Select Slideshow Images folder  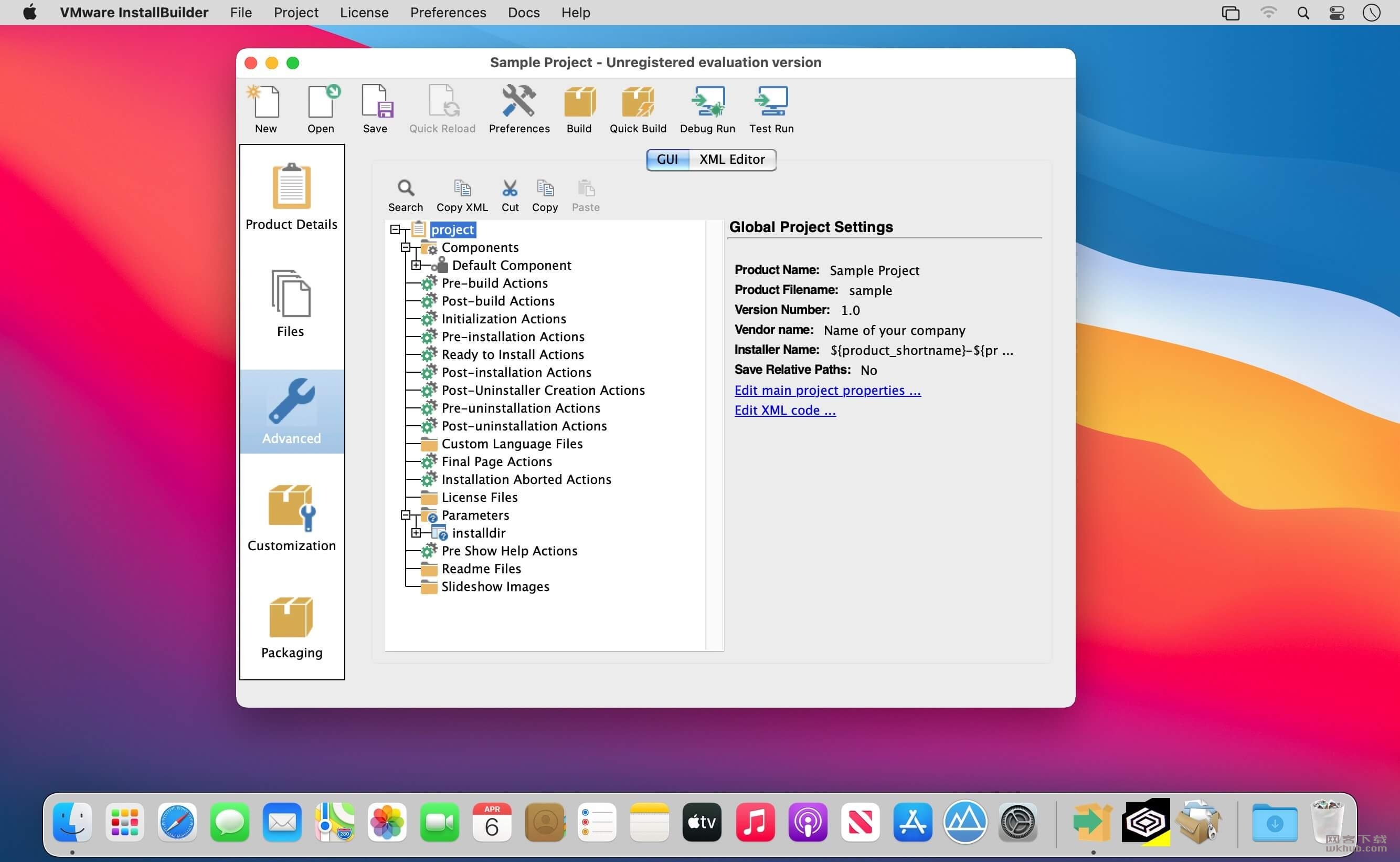[495, 586]
